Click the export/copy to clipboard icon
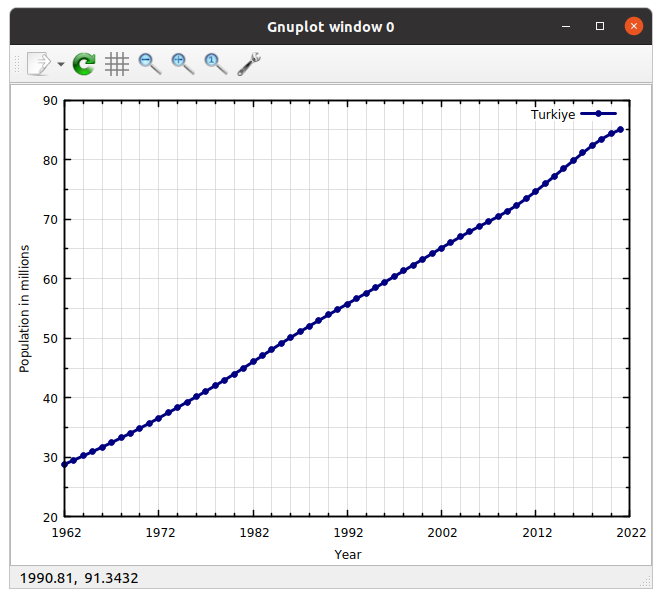This screenshot has height=598, width=662. tap(38, 64)
